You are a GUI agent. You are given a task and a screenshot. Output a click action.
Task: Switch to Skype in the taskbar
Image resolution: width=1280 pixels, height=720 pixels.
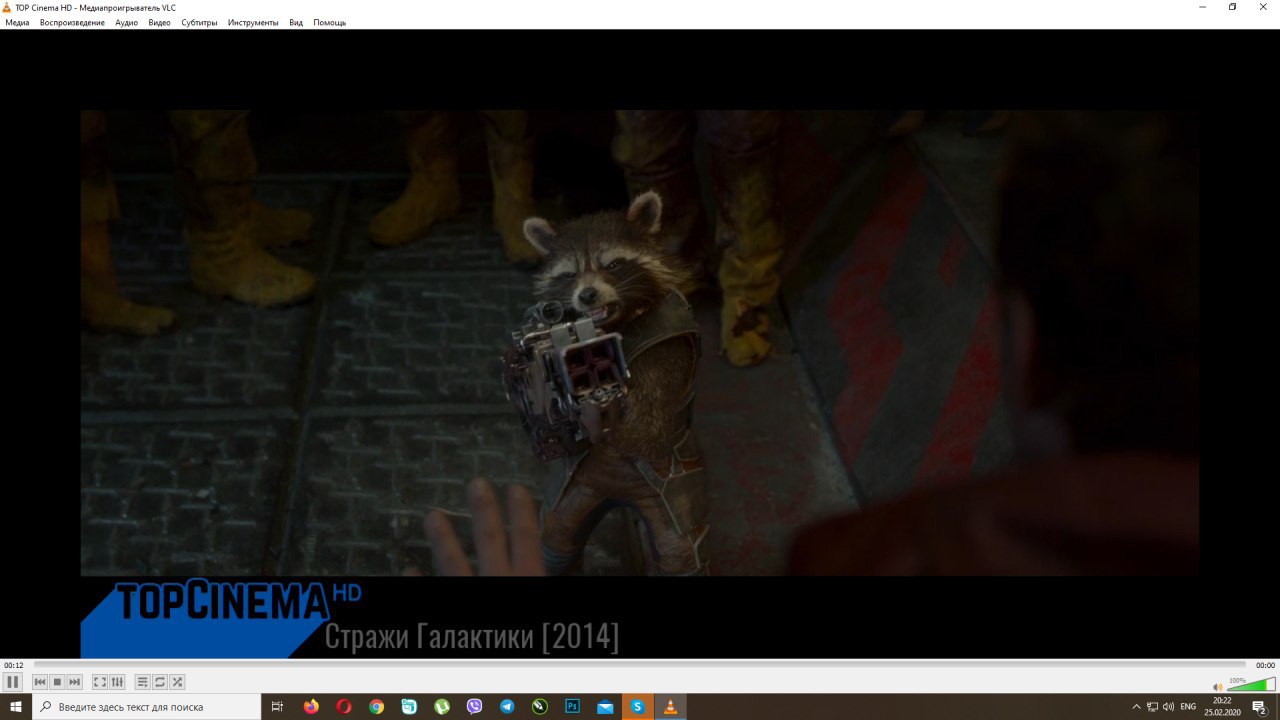[637, 707]
